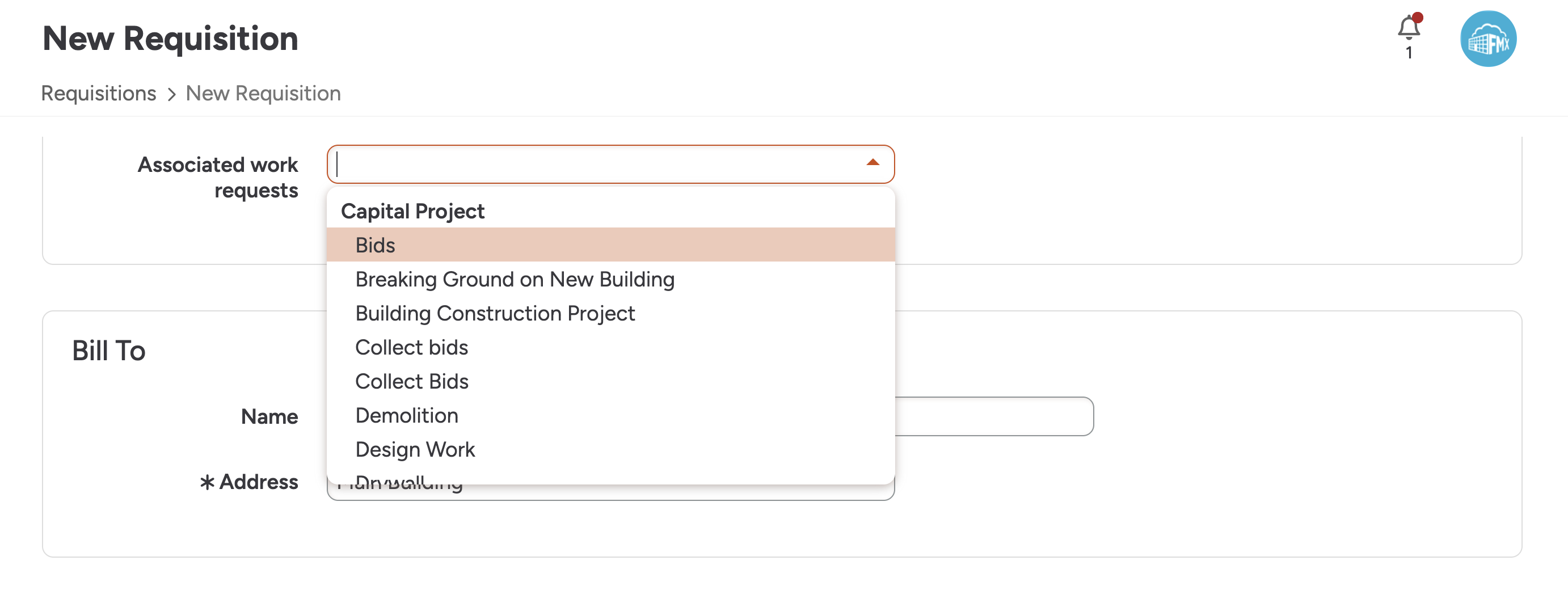This screenshot has height=590, width=1568.
Task: Open the notifications bell icon
Action: pyautogui.click(x=1408, y=28)
